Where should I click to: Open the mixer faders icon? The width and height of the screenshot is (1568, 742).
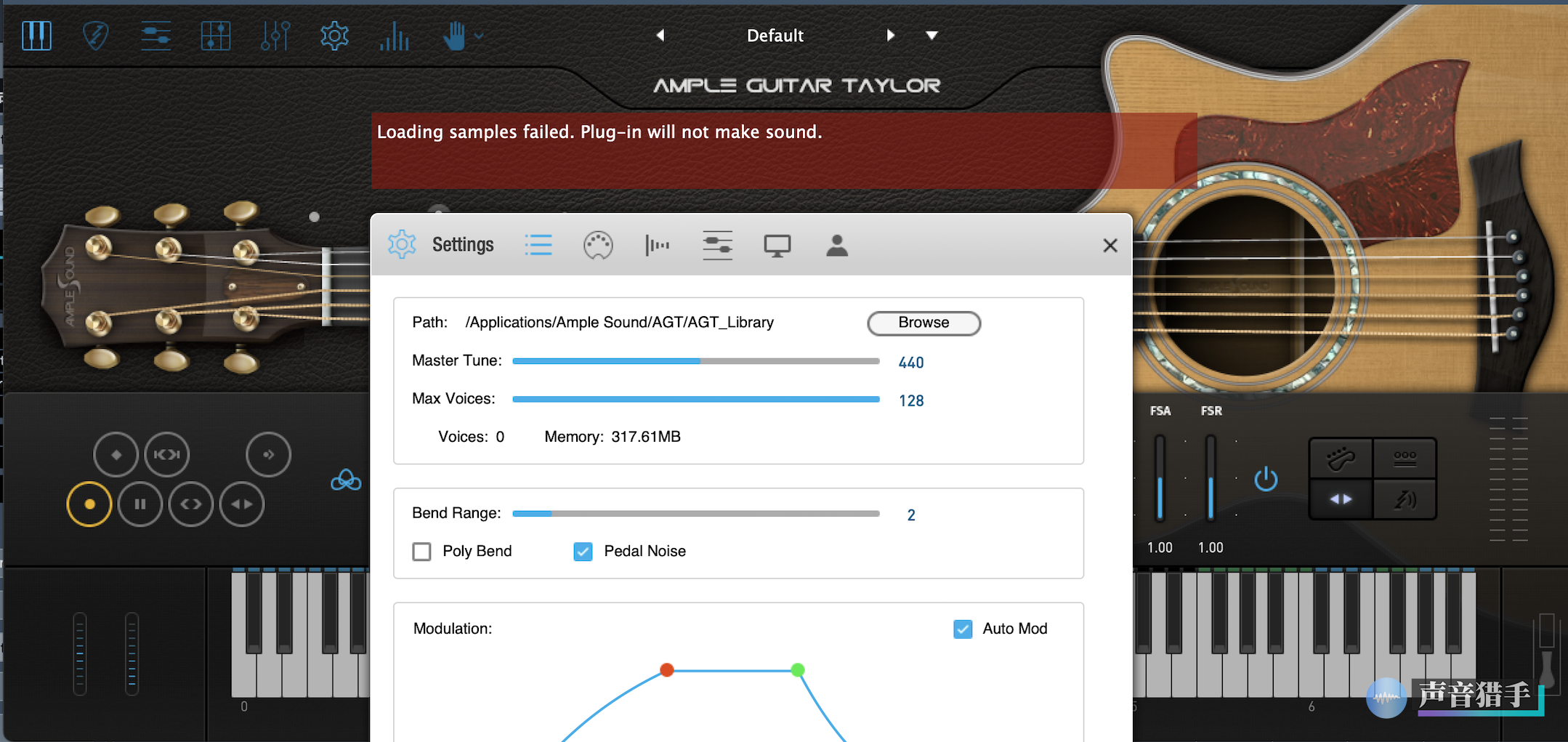point(275,36)
